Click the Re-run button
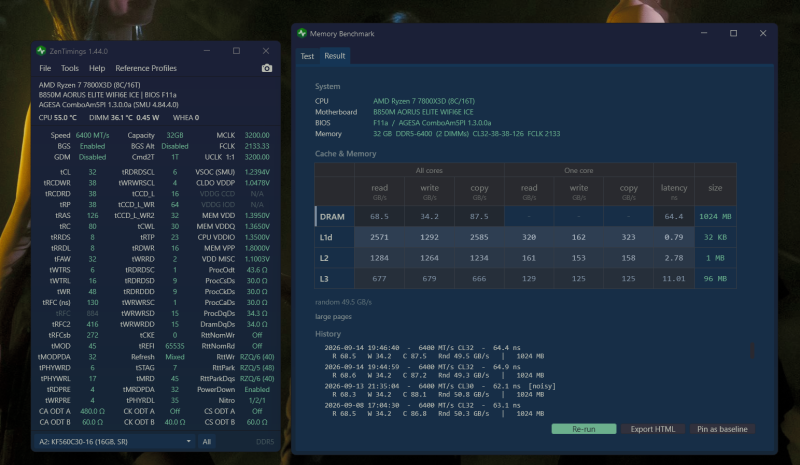The height and width of the screenshot is (465, 800). [584, 429]
